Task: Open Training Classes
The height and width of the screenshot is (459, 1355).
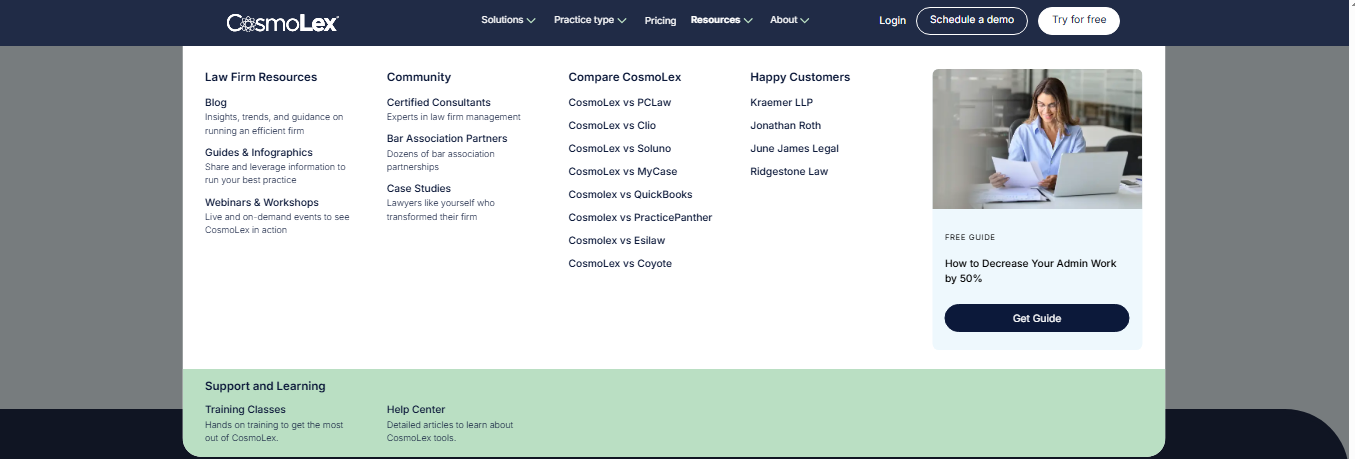Action: [x=245, y=409]
